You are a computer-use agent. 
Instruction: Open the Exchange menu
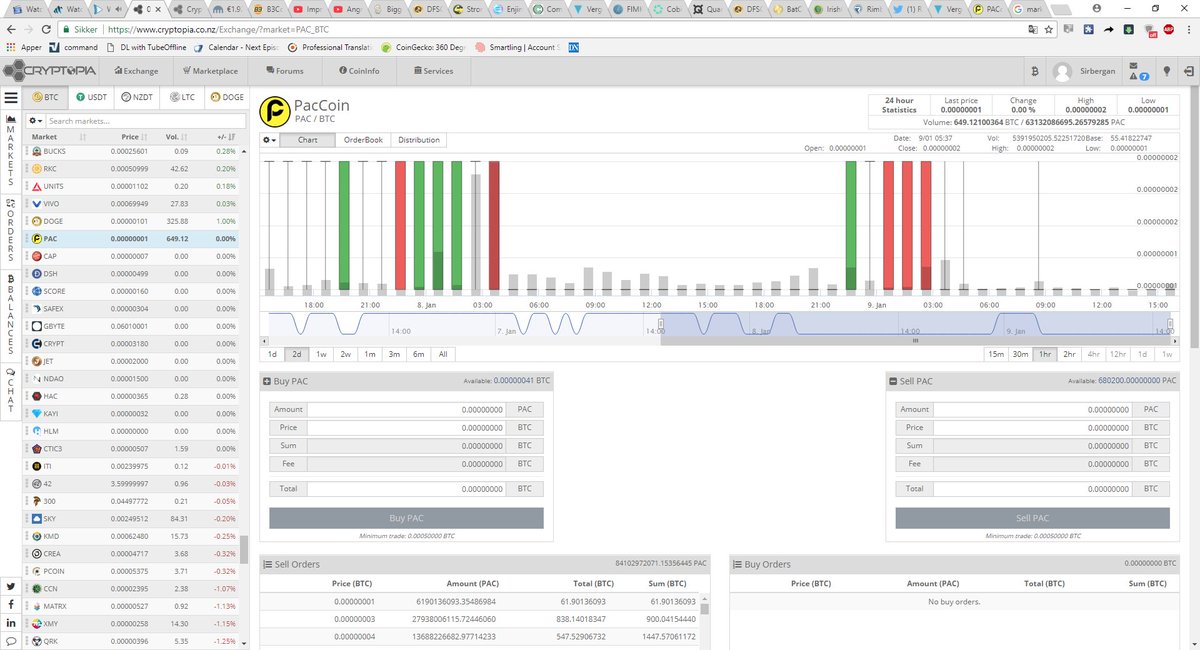pos(137,71)
